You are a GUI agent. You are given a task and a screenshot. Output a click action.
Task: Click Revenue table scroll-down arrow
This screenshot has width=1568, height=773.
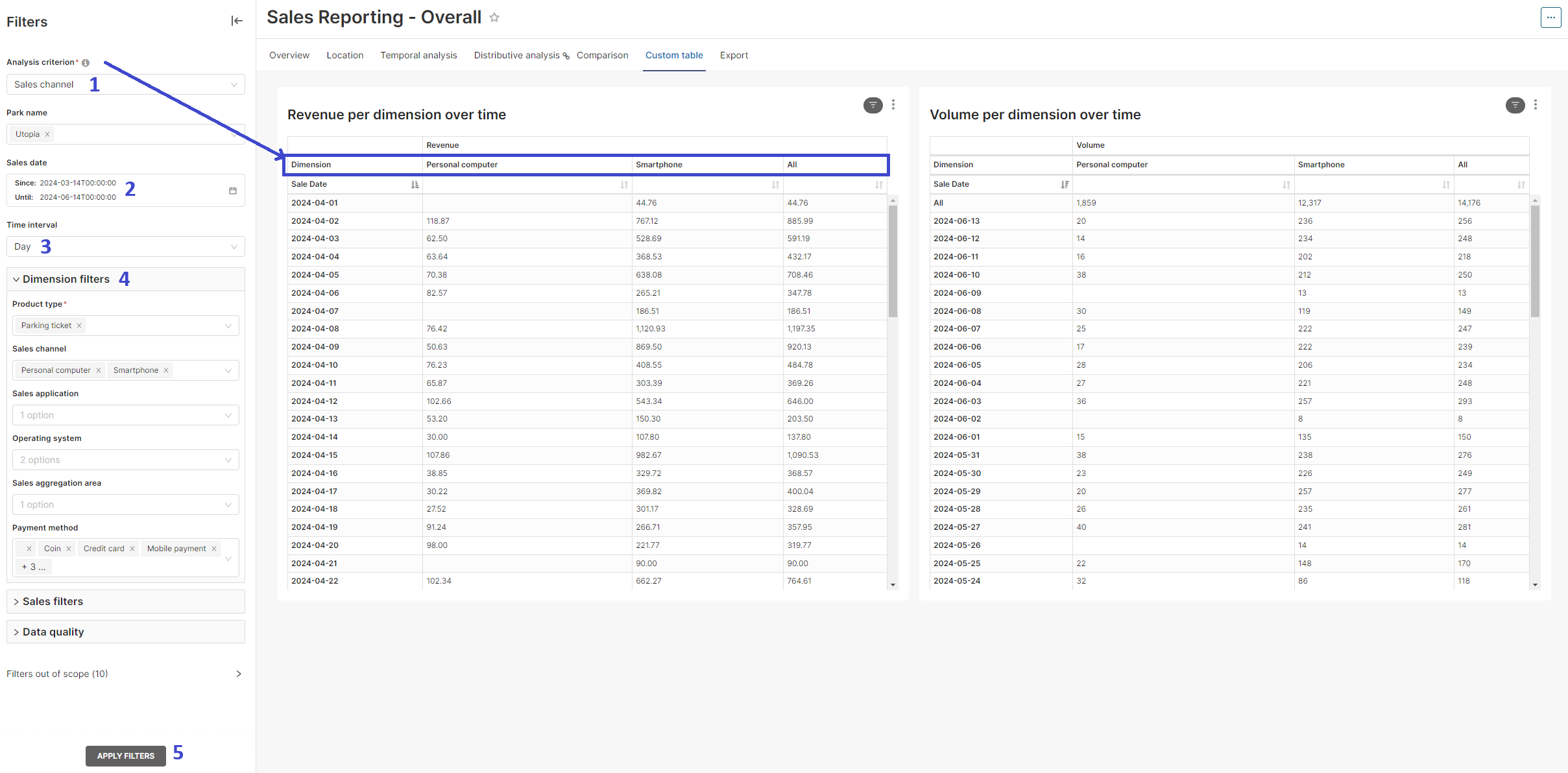pyautogui.click(x=893, y=585)
